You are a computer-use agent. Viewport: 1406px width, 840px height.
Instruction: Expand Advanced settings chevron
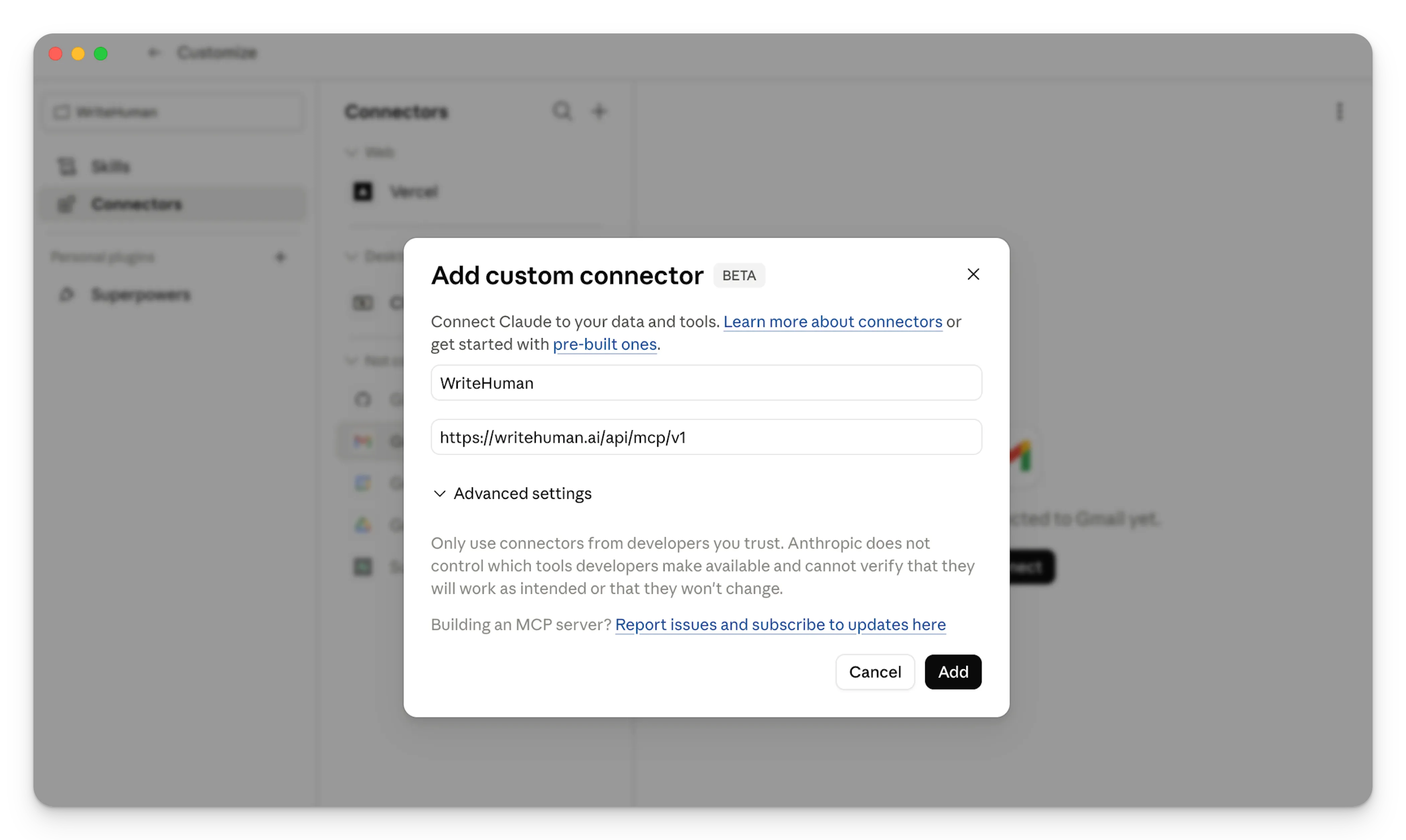pyautogui.click(x=440, y=494)
